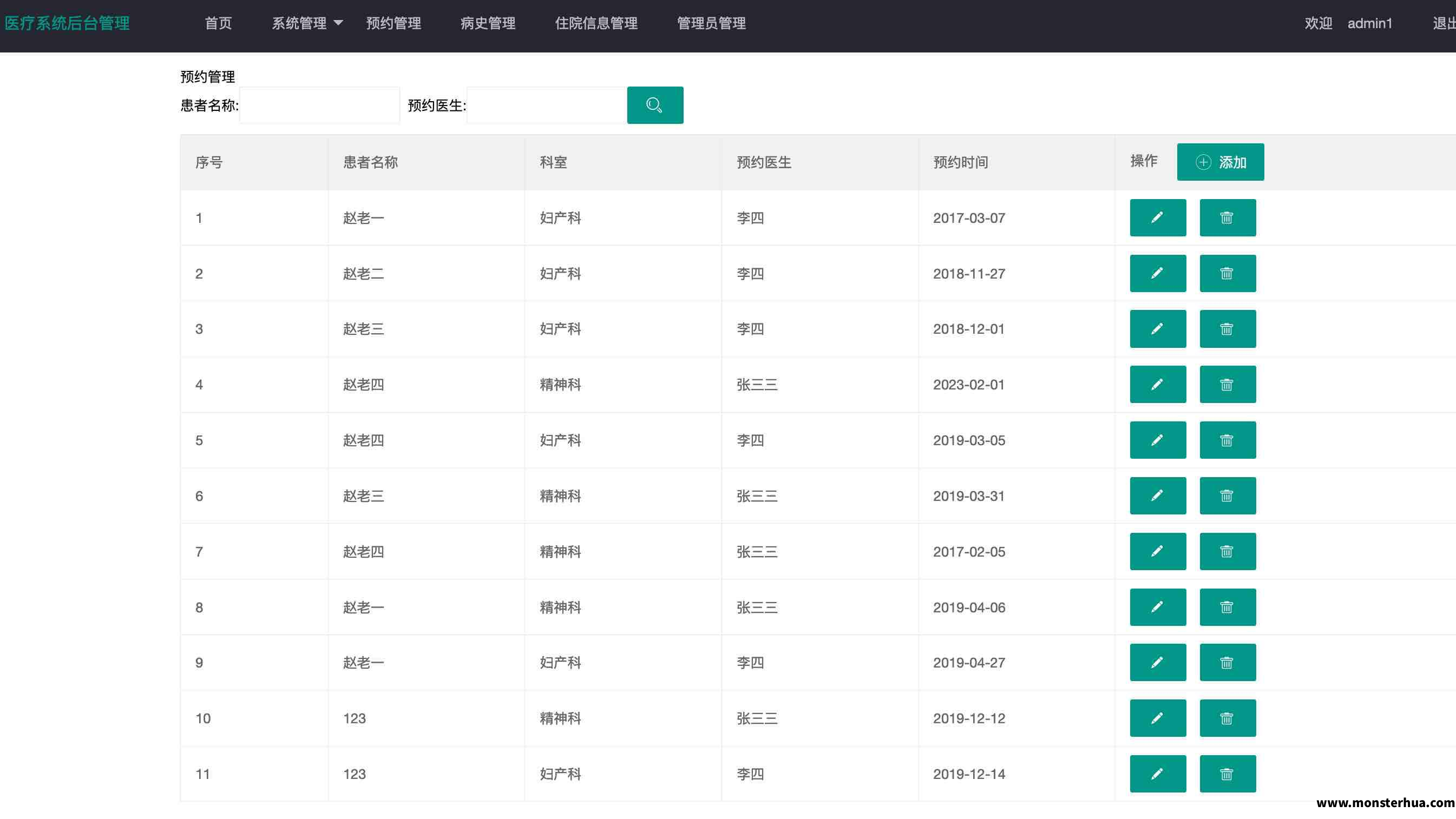Focus the 预约医生 search input
Image resolution: width=1456 pixels, height=819 pixels.
pyautogui.click(x=547, y=105)
